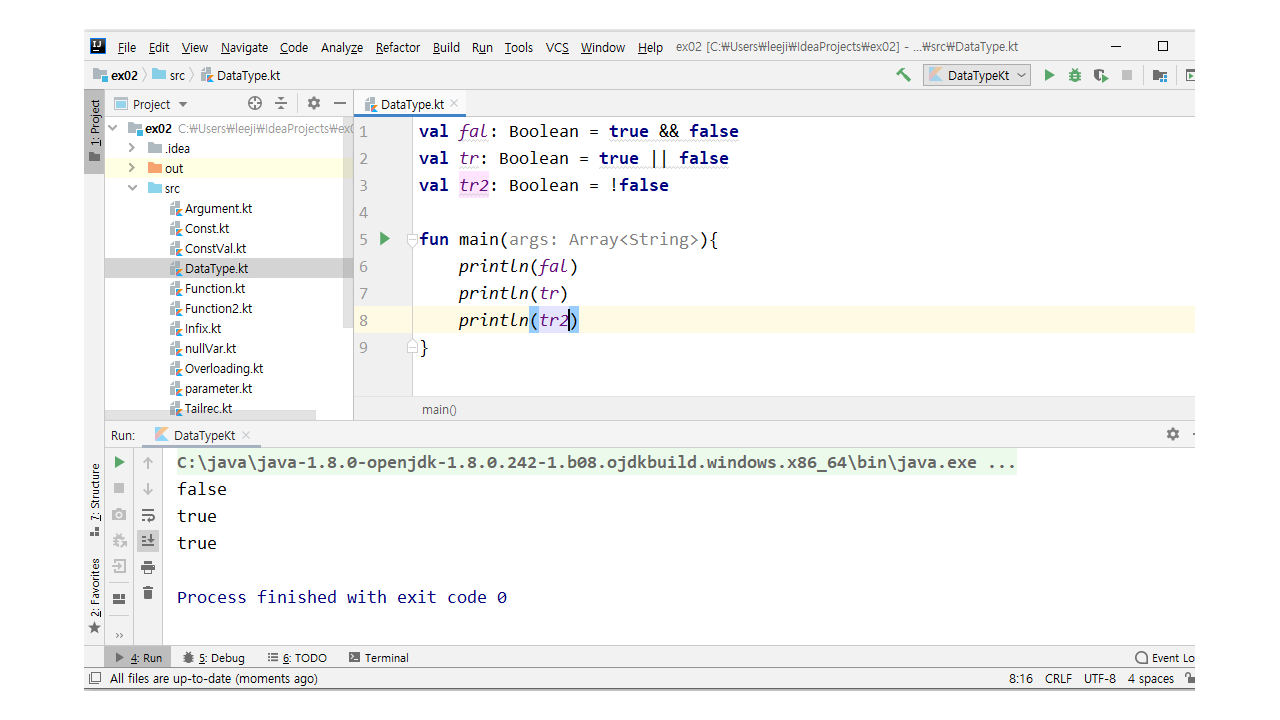The image size is (1280, 720).
Task: Toggle Scroll to End in Run console
Action: 148,541
